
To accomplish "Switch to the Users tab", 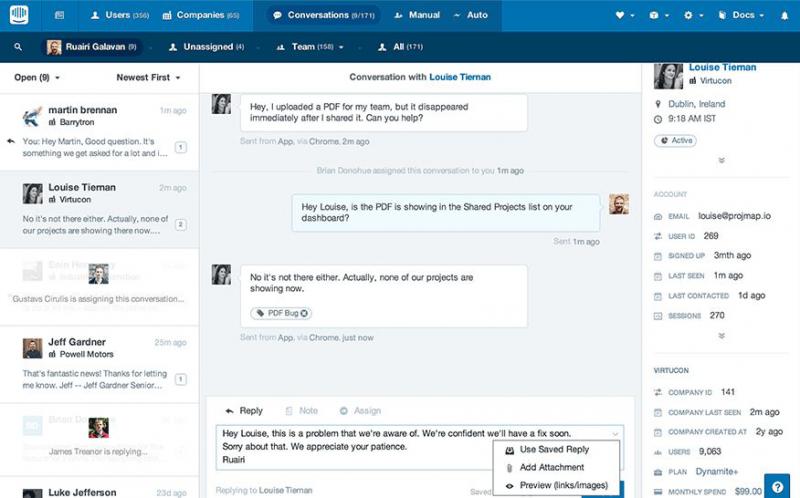I will click(x=118, y=16).
